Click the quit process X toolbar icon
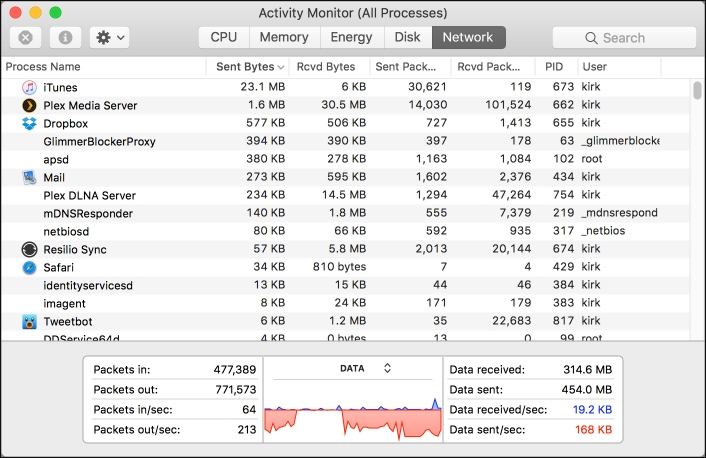 (26, 37)
